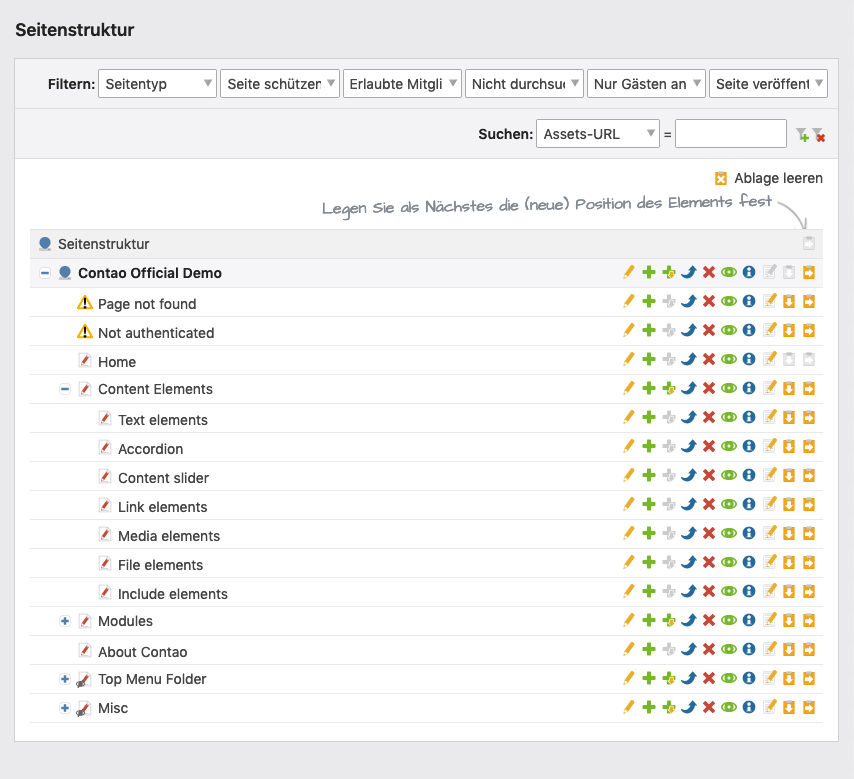Viewport: 854px width, 779px height.
Task: Show info for the Misc page
Action: [749, 707]
